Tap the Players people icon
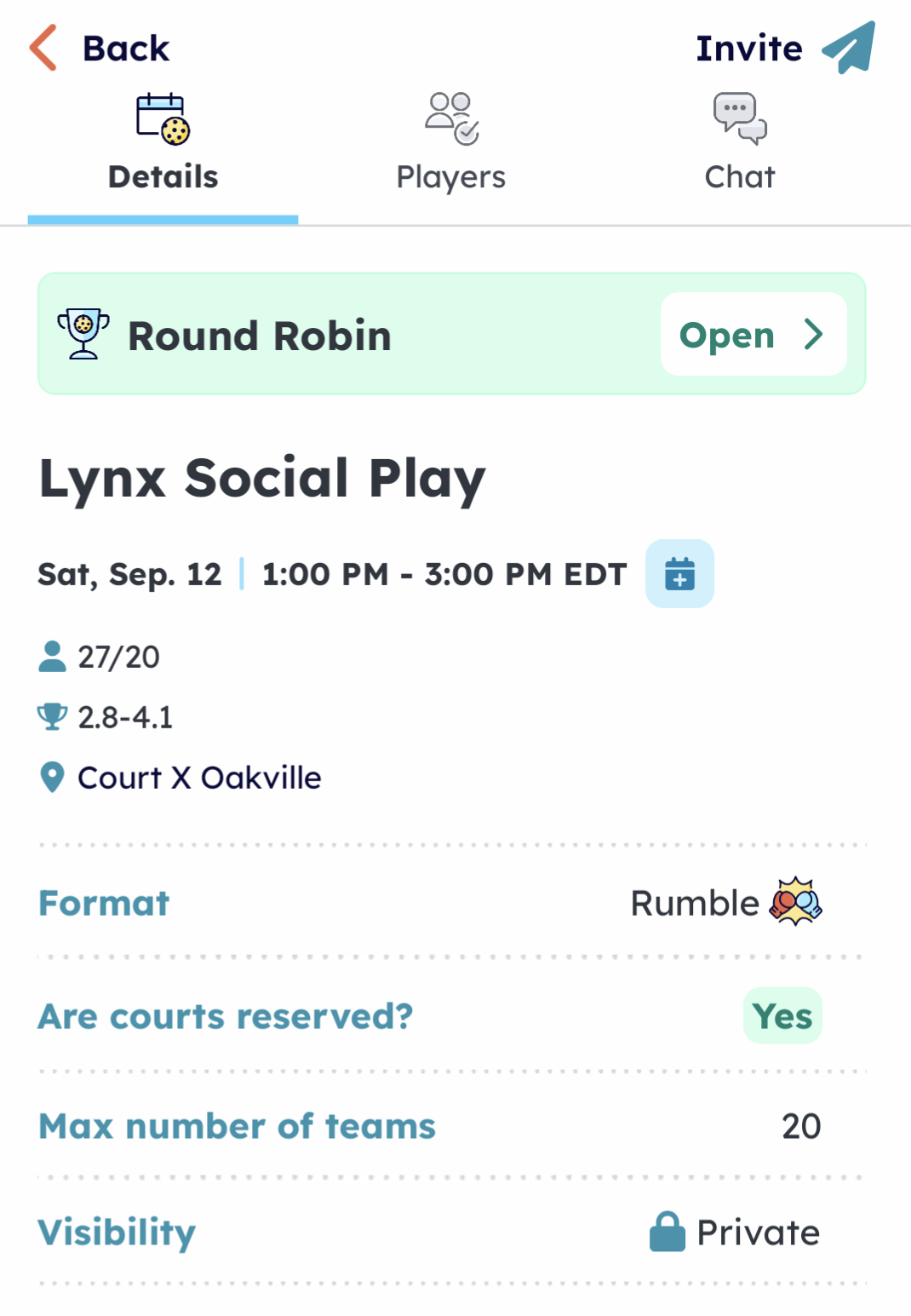The width and height of the screenshot is (911, 1316). click(452, 118)
